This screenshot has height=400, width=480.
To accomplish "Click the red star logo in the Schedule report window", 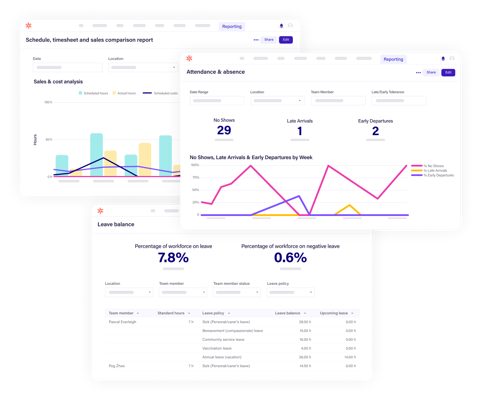I will (29, 25).
